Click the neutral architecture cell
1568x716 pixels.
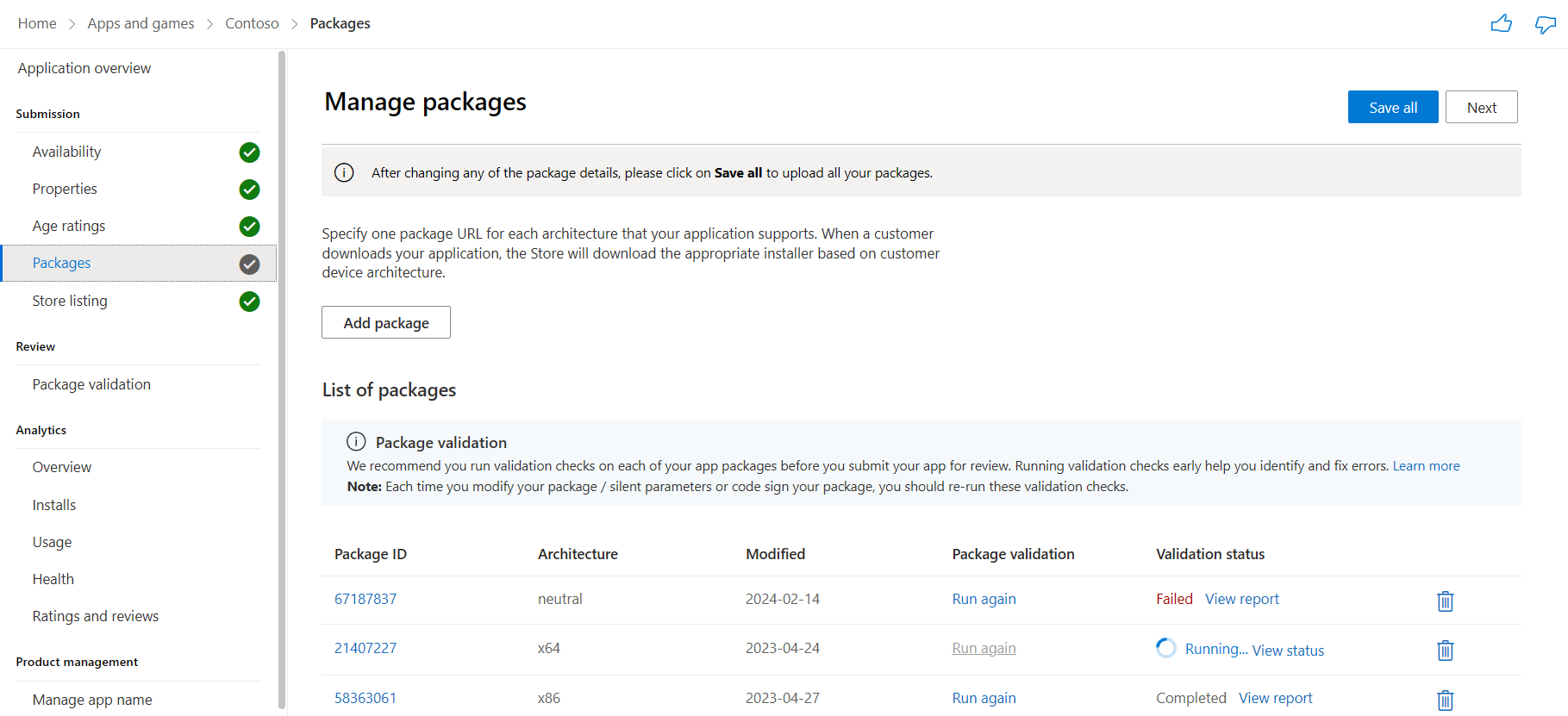[x=560, y=599]
